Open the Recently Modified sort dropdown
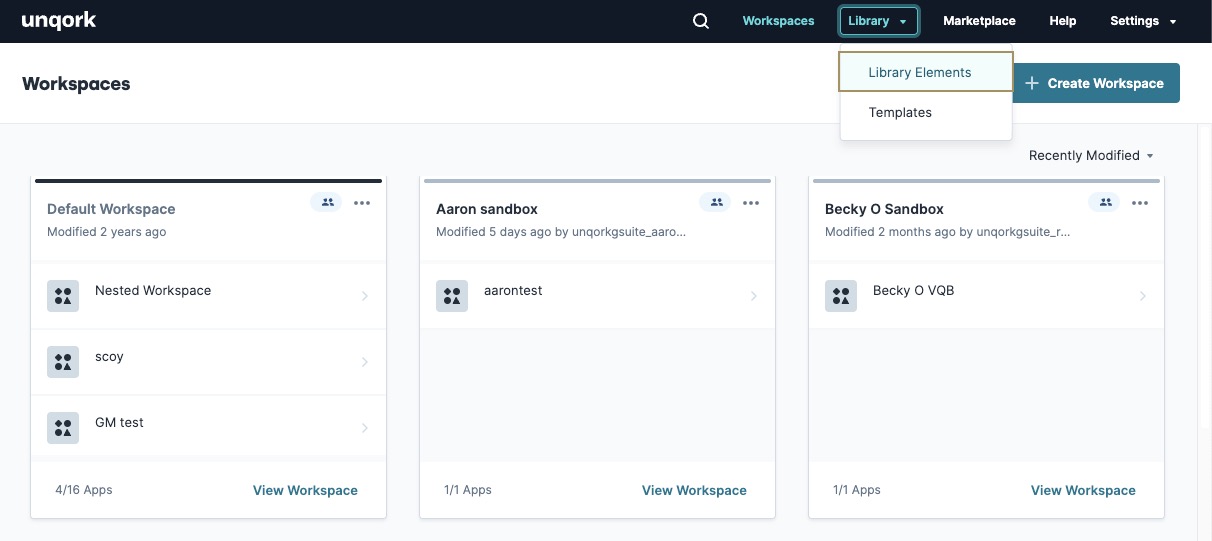The image size is (1212, 541). (x=1091, y=155)
